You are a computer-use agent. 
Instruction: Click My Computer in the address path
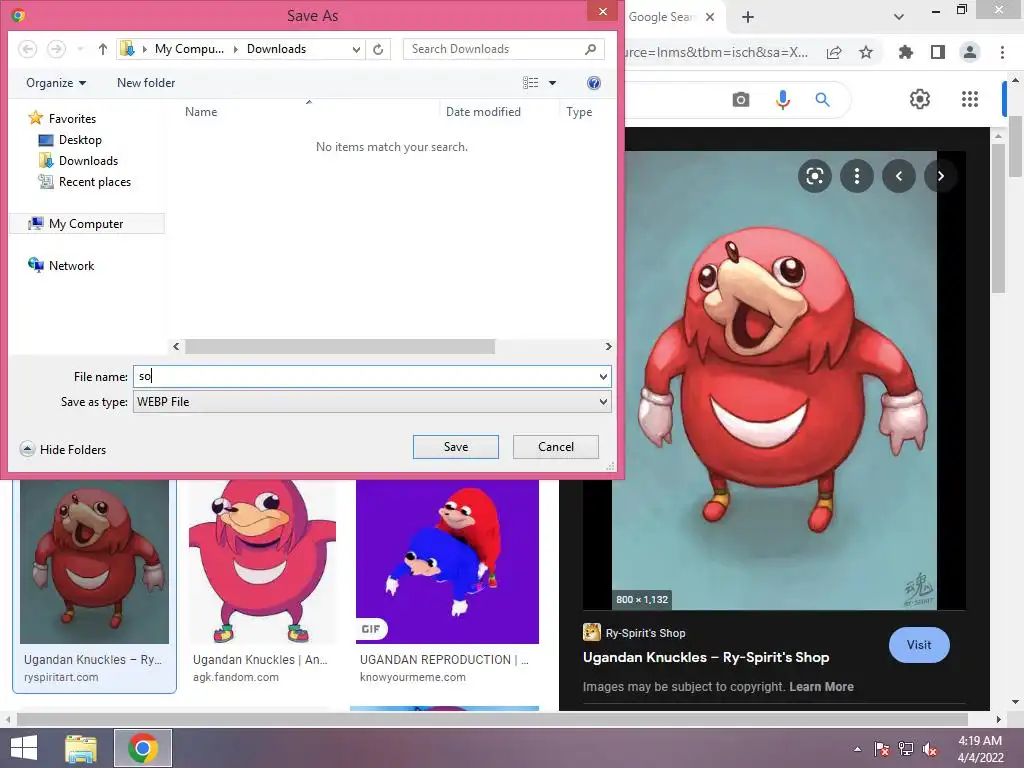tap(189, 49)
